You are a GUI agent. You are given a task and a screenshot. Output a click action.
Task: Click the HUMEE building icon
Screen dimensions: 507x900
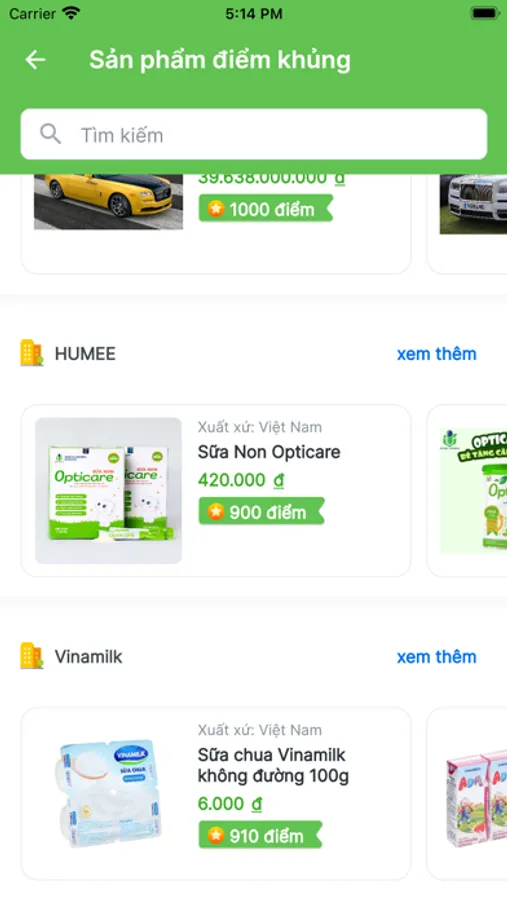point(32,353)
